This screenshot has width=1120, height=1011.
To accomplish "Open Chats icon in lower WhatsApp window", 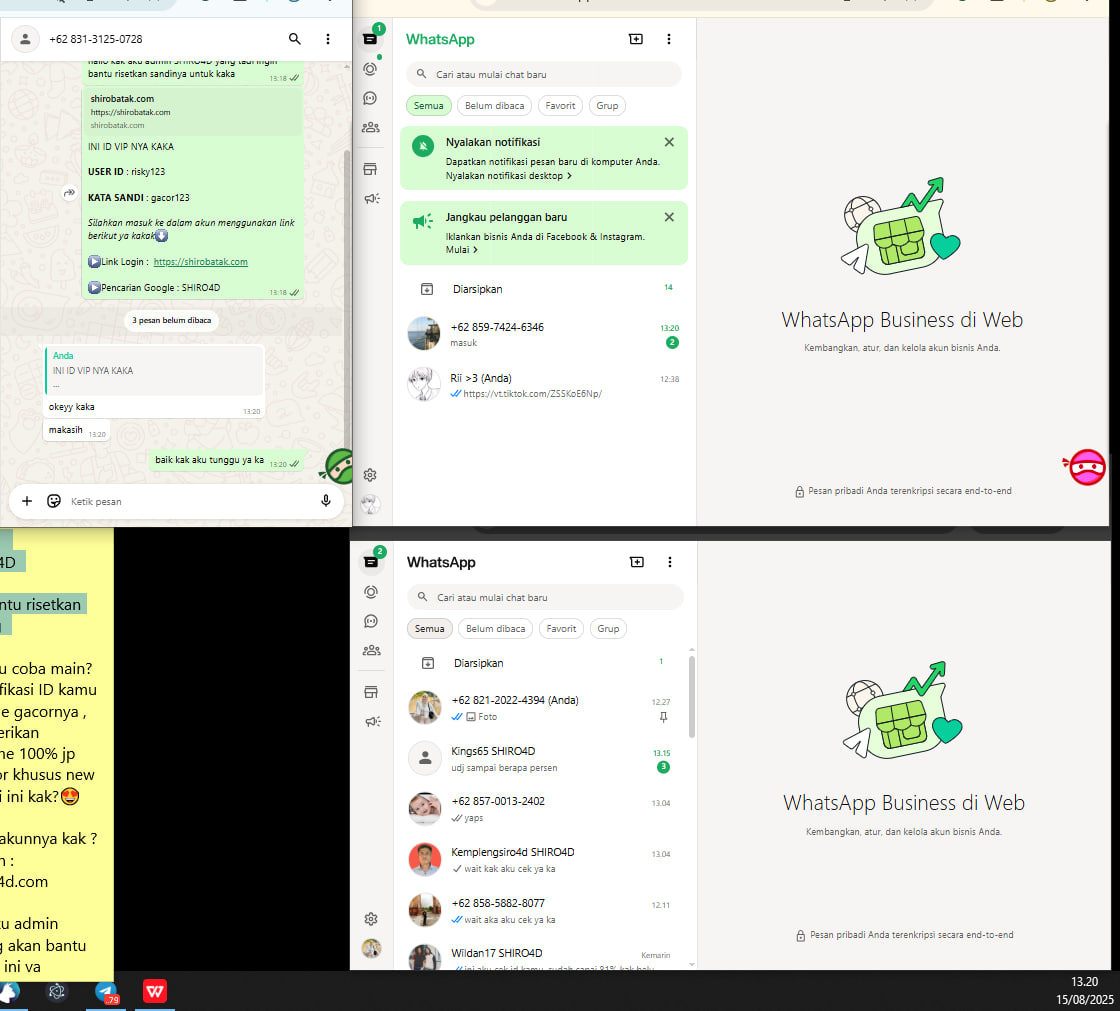I will pos(371,562).
